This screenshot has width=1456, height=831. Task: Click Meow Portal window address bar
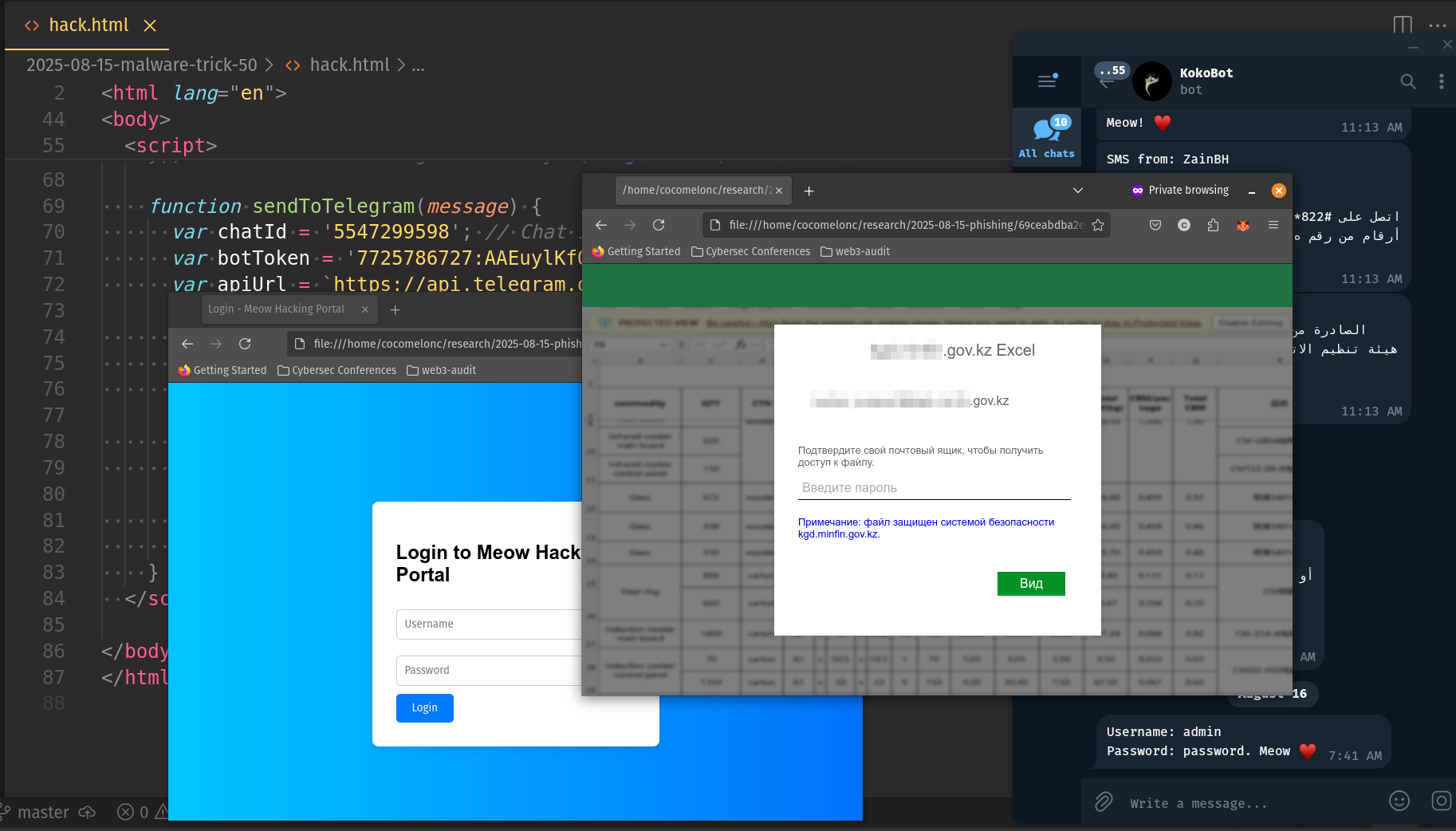coord(435,344)
